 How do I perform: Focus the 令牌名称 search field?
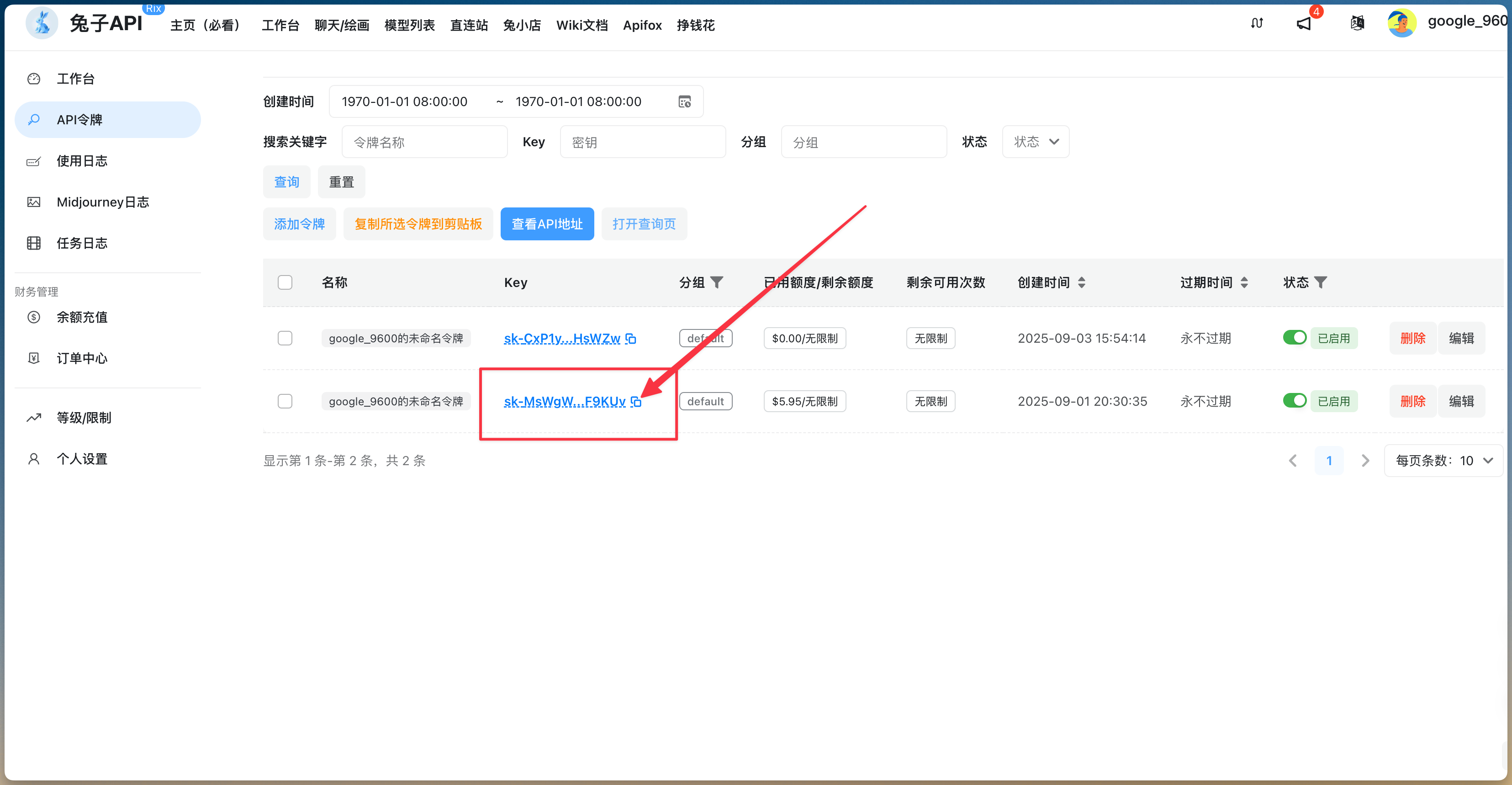[425, 142]
